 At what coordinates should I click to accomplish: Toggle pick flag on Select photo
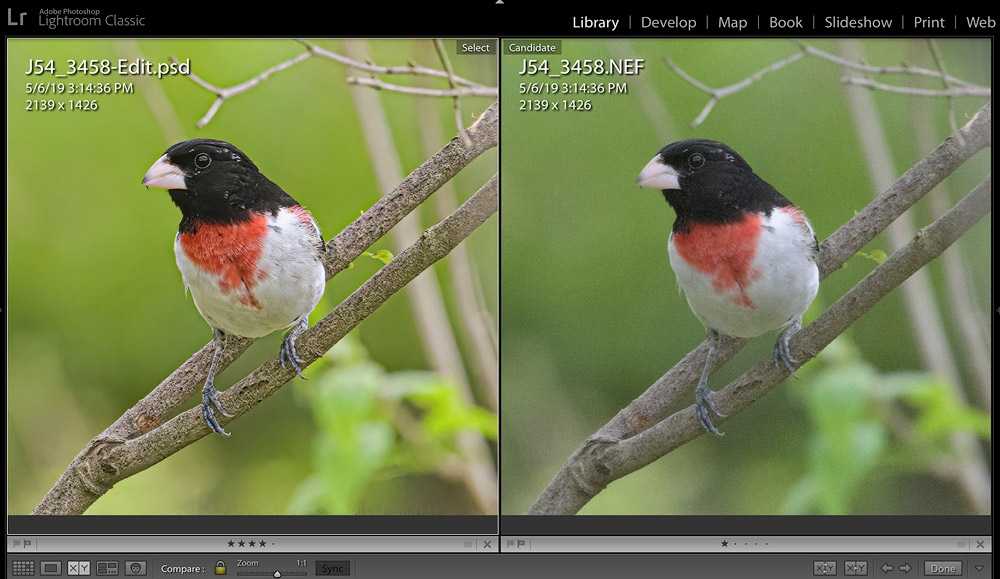pos(13,544)
